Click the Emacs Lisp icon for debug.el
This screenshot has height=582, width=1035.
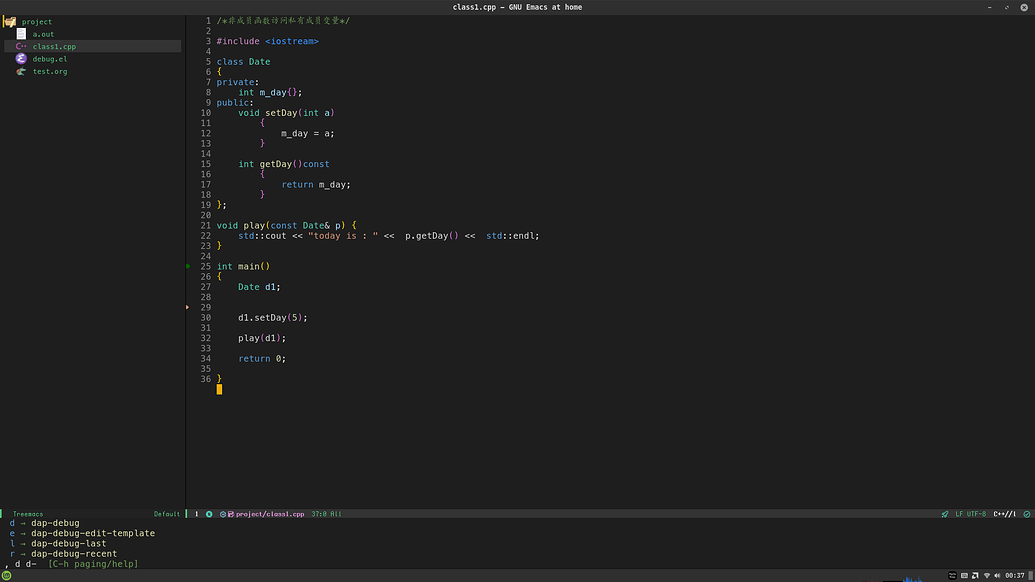click(x=21, y=59)
